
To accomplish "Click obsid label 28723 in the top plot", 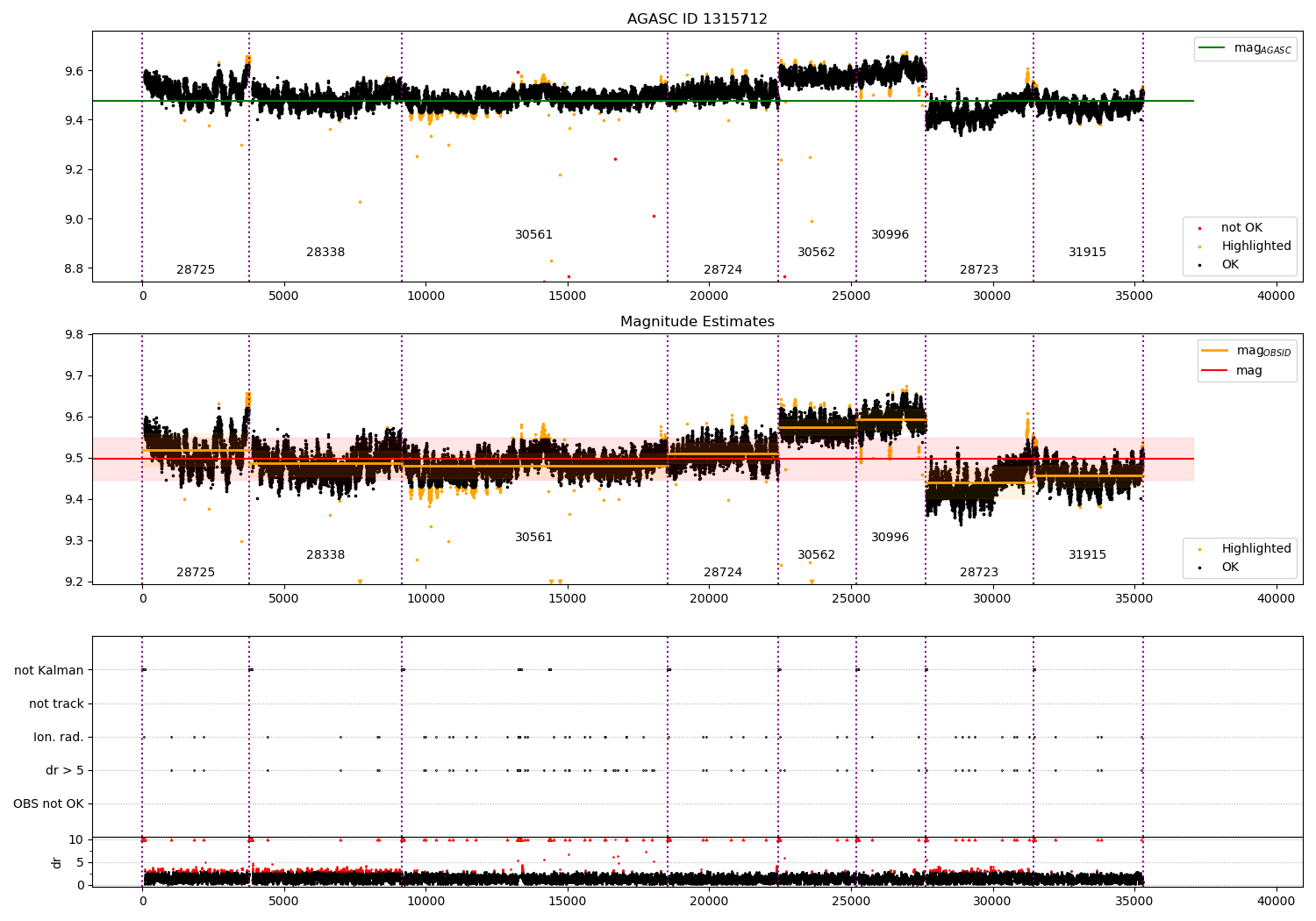I will (x=979, y=269).
